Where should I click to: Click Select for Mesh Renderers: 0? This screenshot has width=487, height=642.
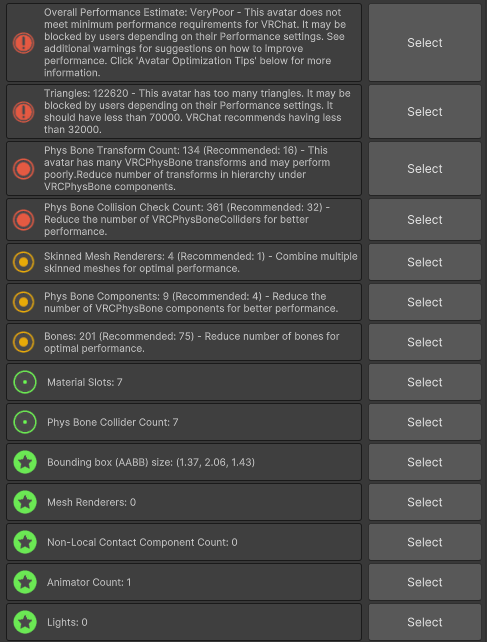coord(425,502)
